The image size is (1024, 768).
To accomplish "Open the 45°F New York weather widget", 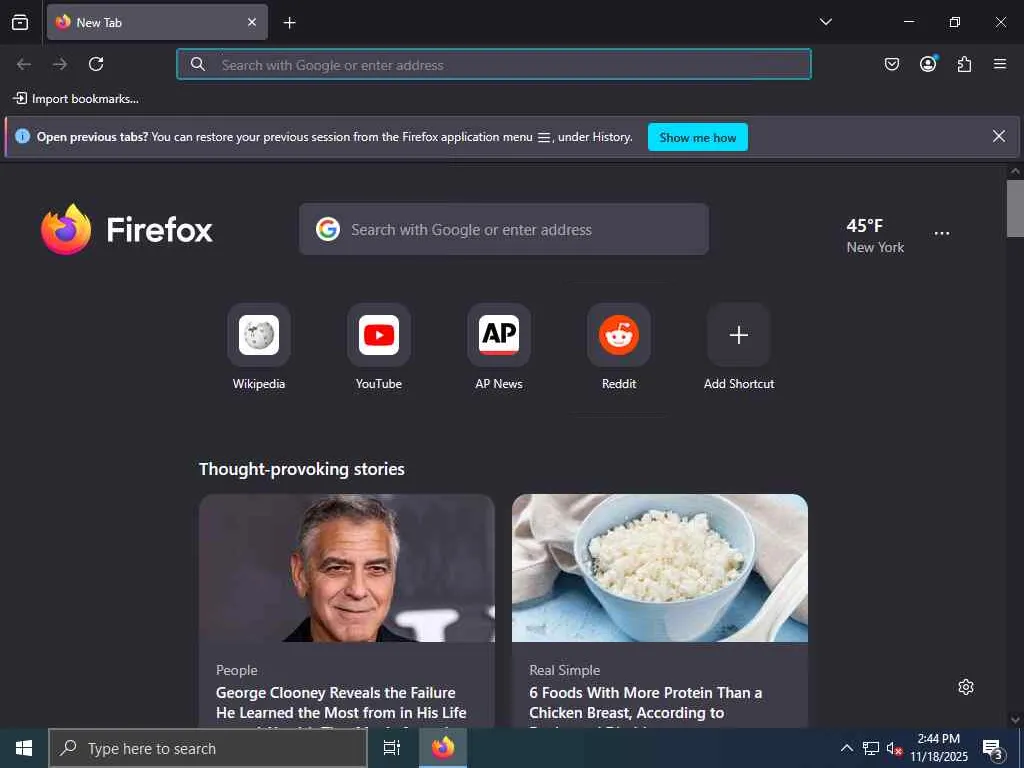I will point(875,236).
